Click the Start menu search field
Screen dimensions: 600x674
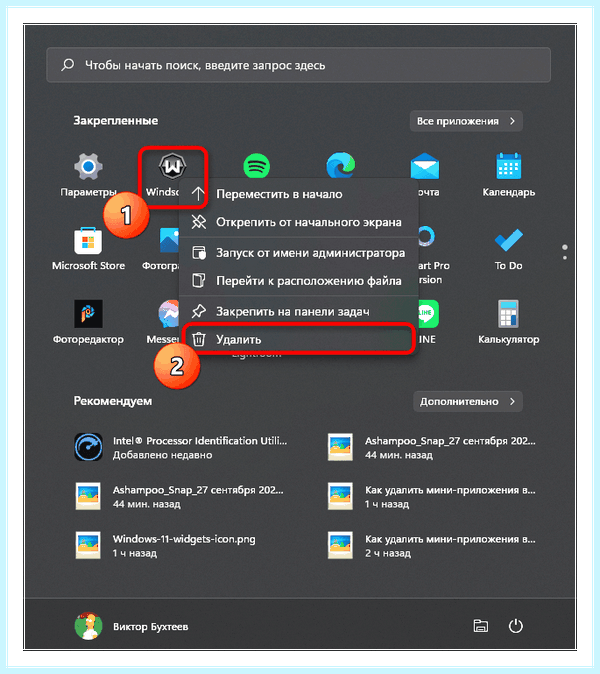pos(298,65)
